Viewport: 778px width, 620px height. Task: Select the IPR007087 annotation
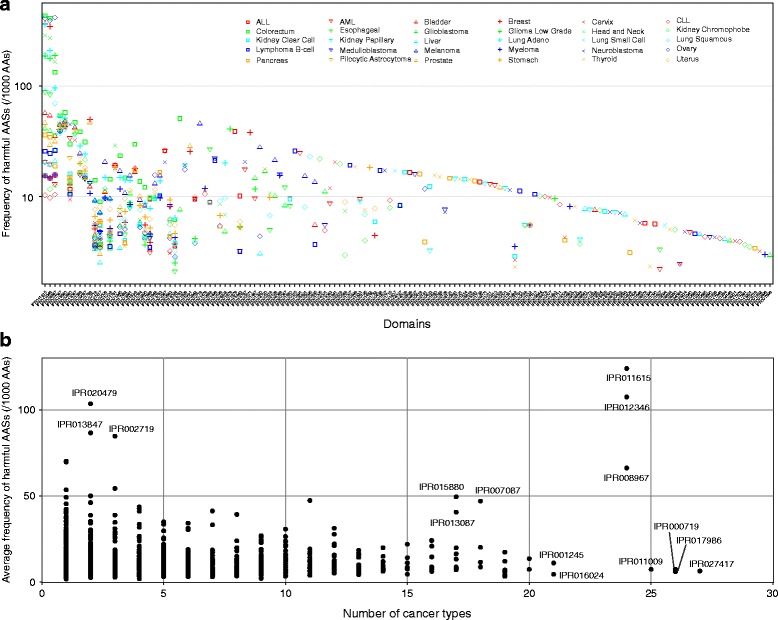coord(498,491)
